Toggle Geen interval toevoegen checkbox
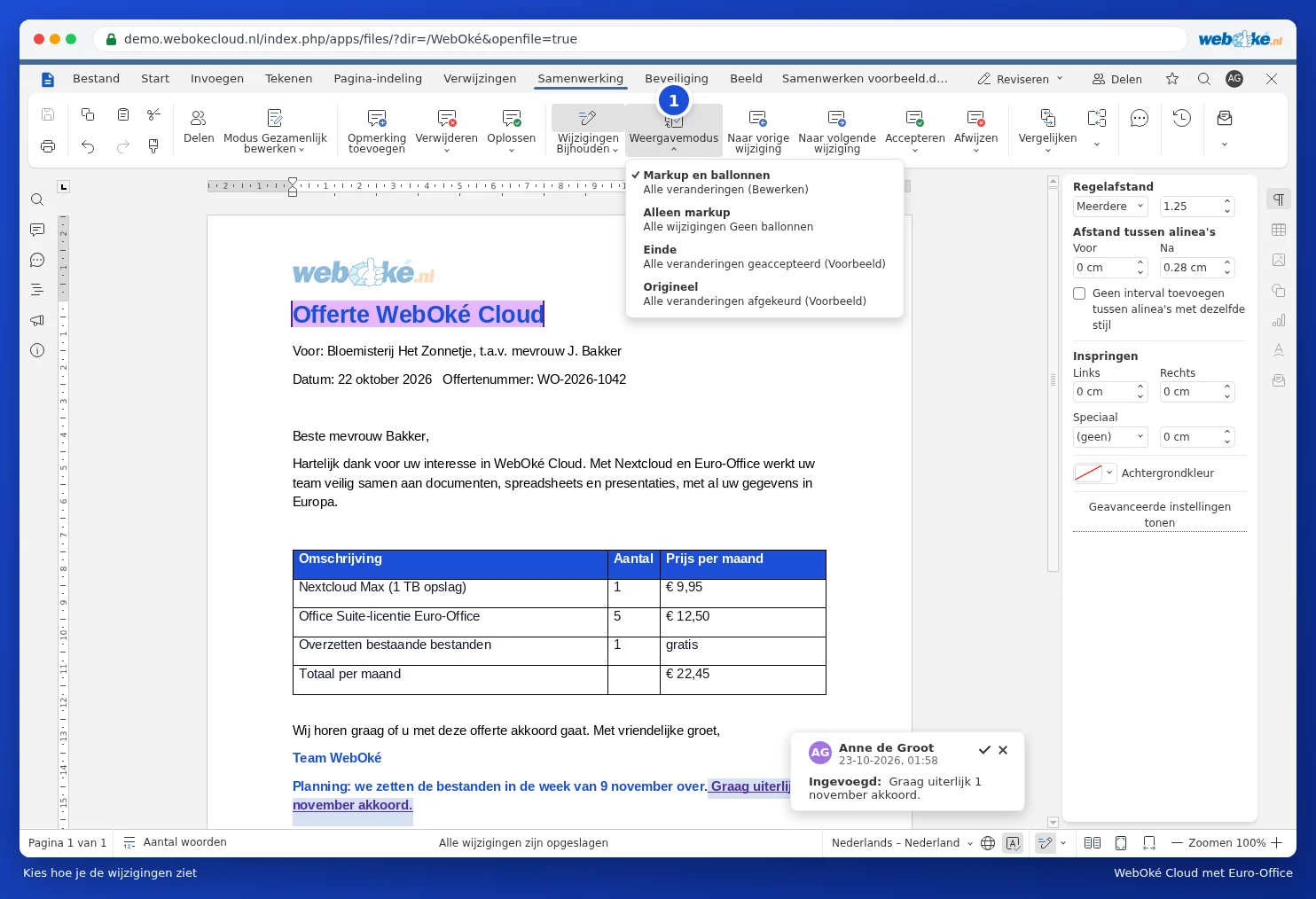The image size is (1316, 899). point(1079,293)
